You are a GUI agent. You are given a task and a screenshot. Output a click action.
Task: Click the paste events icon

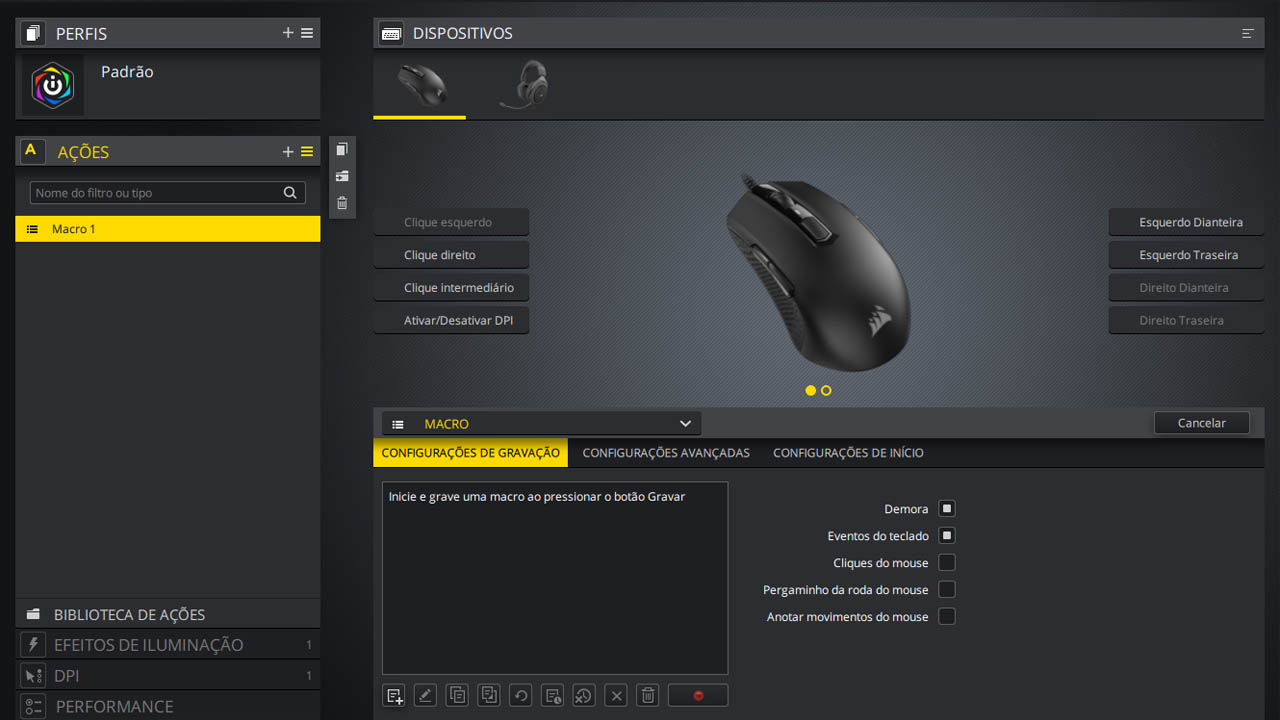click(489, 696)
